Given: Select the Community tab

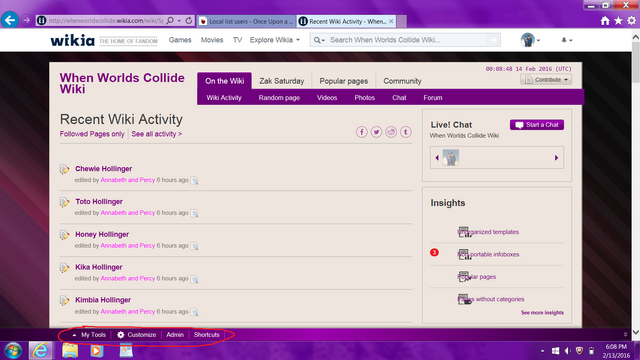Looking at the screenshot, I should click(402, 81).
